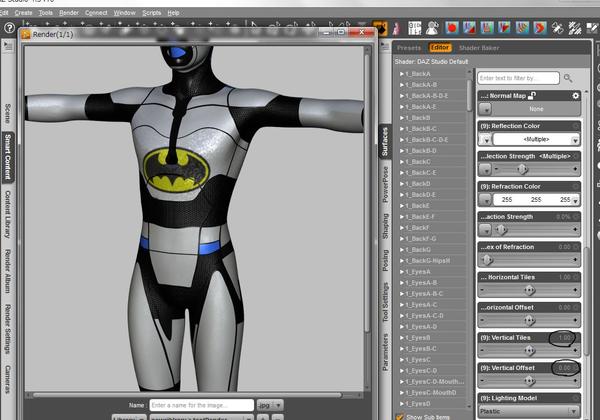Click the Refraction Color 255 255 255 swatch
The width and height of the screenshot is (600, 420).
click(x=536, y=200)
